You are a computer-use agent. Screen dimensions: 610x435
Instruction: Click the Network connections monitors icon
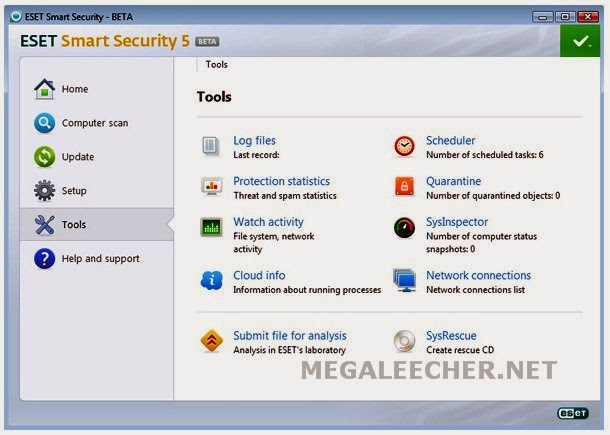tap(404, 280)
